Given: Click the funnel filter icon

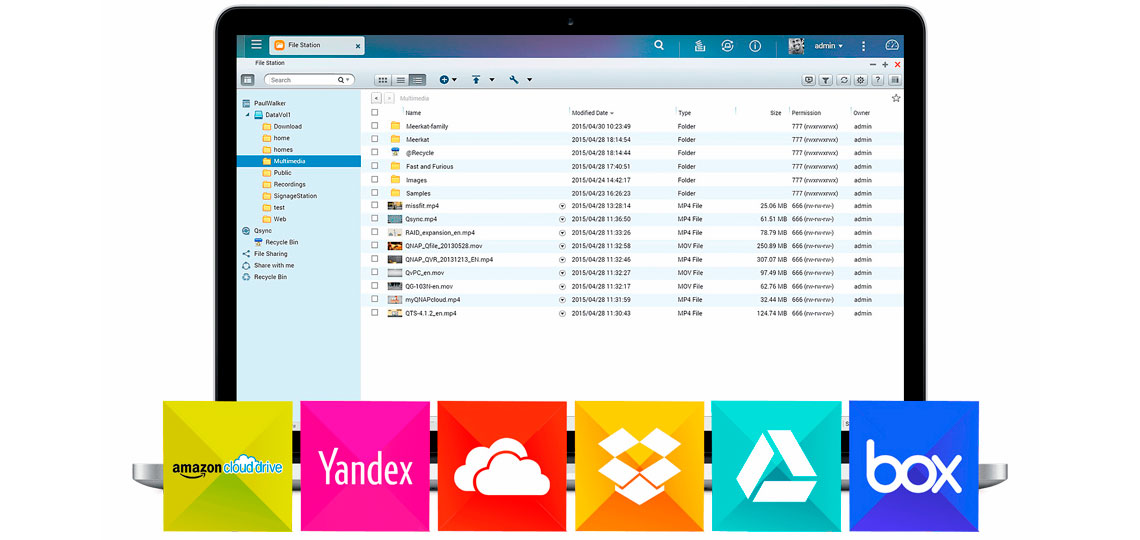Looking at the screenshot, I should coord(826,80).
